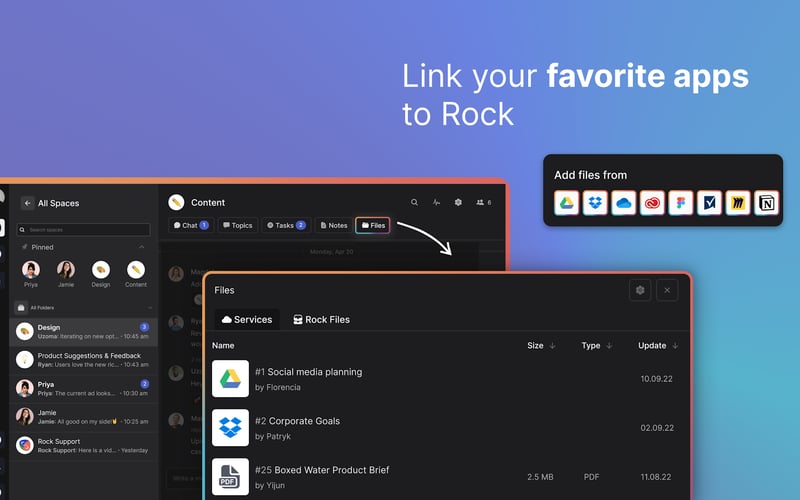The height and width of the screenshot is (500, 800).
Task: Sort files by Size
Action: coord(541,345)
